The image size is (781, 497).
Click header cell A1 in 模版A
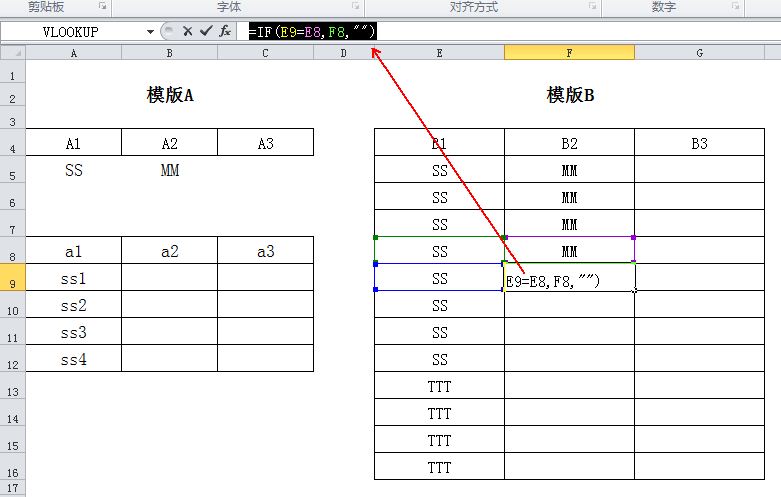[x=74, y=142]
